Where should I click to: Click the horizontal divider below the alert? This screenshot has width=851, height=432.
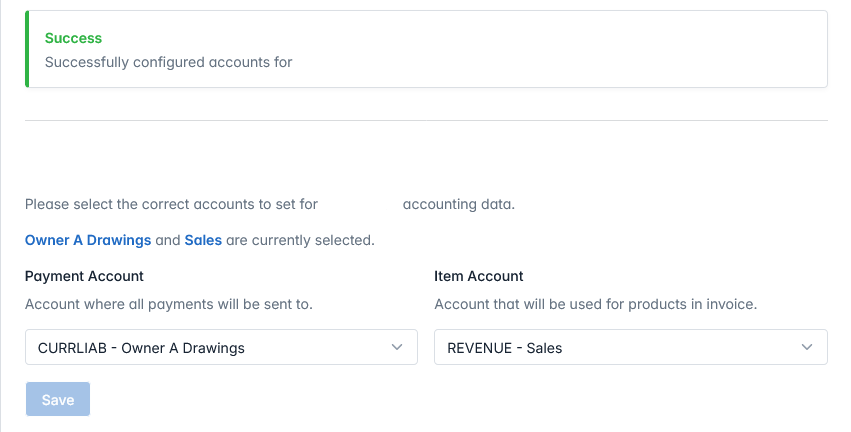(426, 121)
